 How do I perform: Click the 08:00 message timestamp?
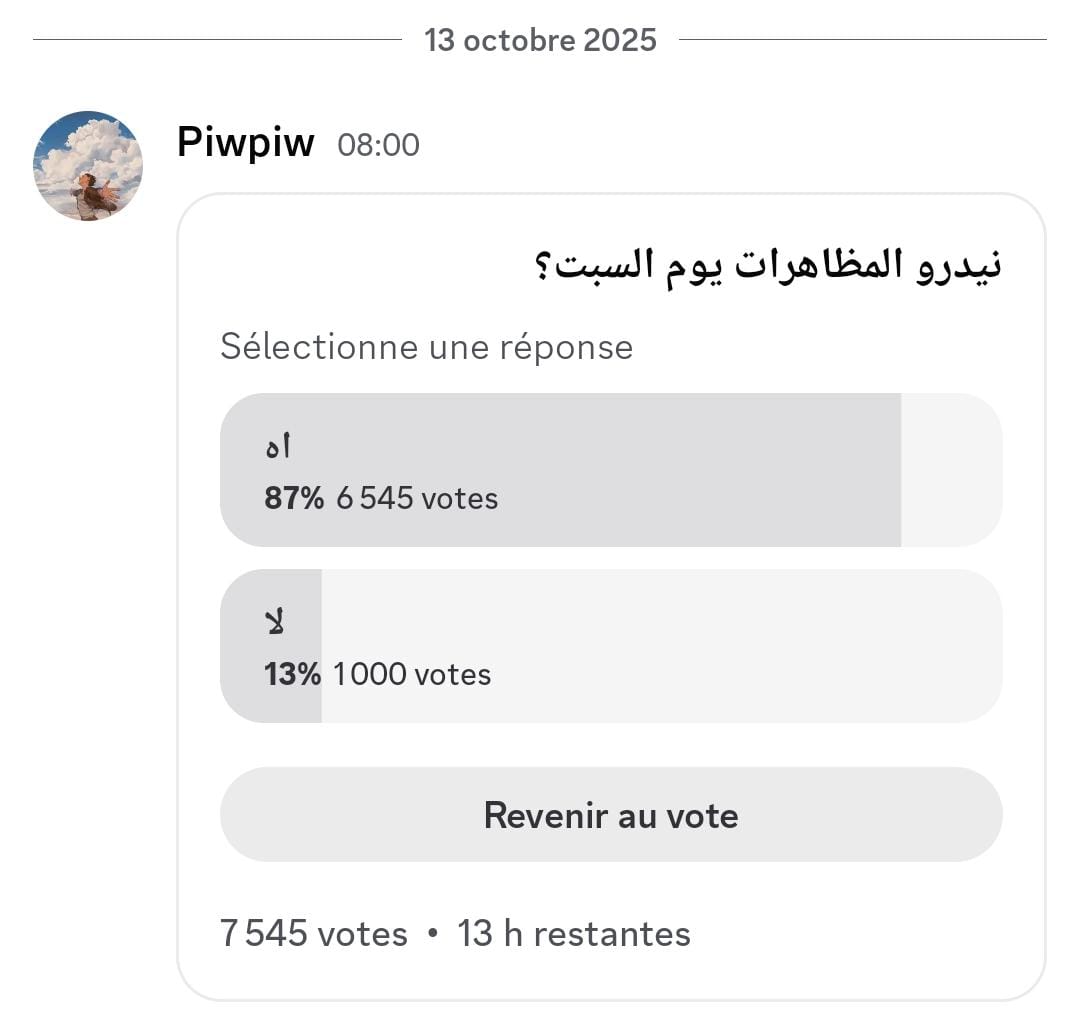pos(378,145)
